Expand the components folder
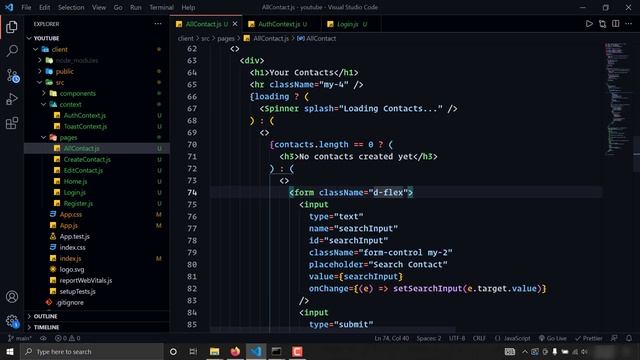This screenshot has width=640, height=360. point(44,93)
